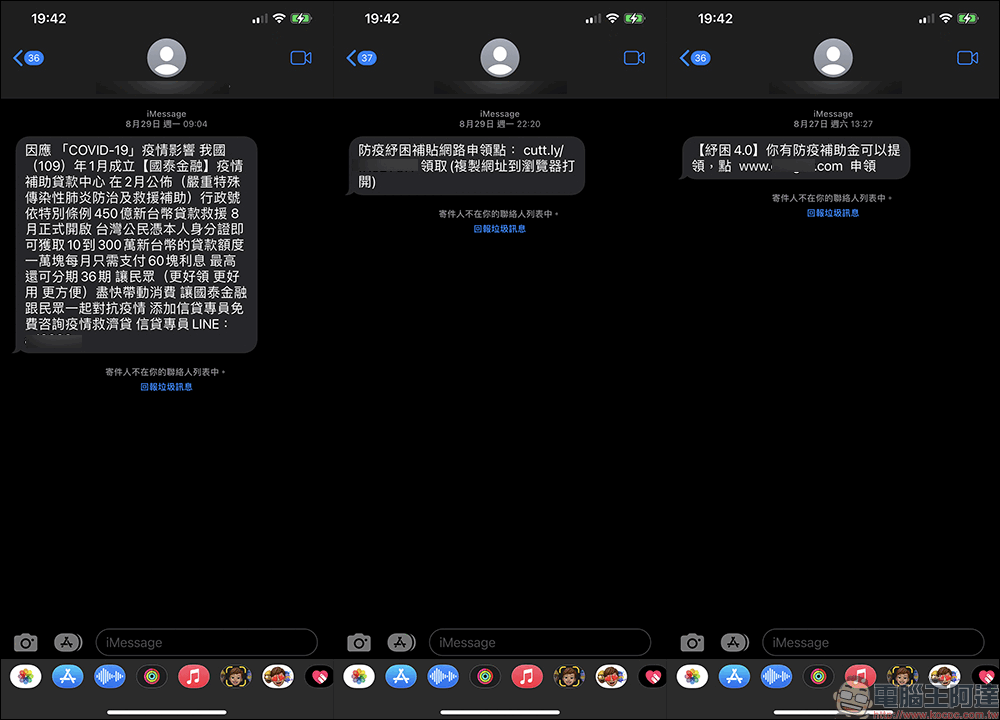Image resolution: width=1000 pixels, height=720 pixels.
Task: Toggle apps drawer button in COVID-19 loan conversation
Action: tap(68, 642)
